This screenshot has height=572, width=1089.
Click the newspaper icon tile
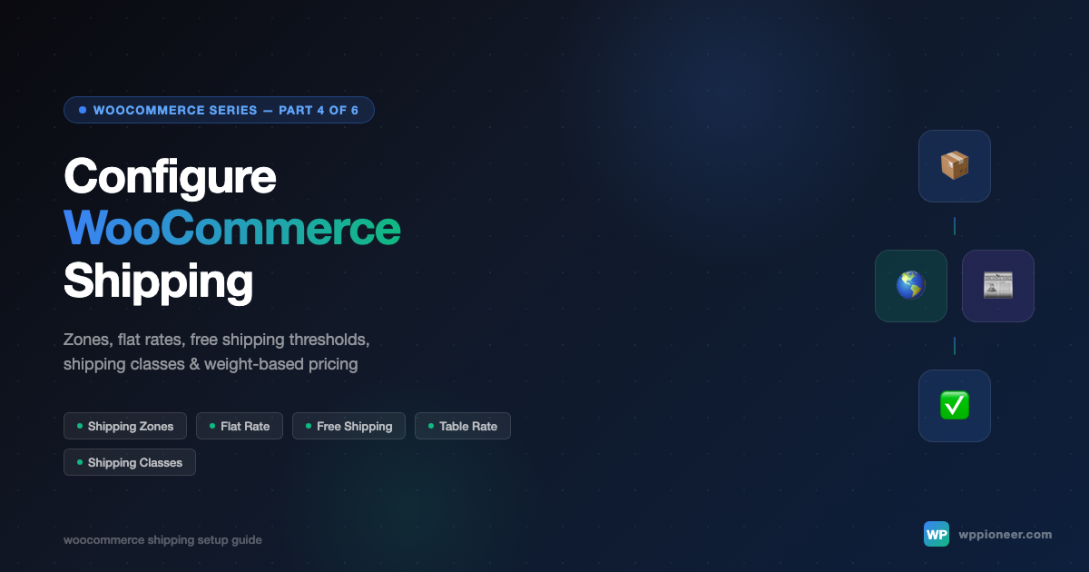point(998,285)
